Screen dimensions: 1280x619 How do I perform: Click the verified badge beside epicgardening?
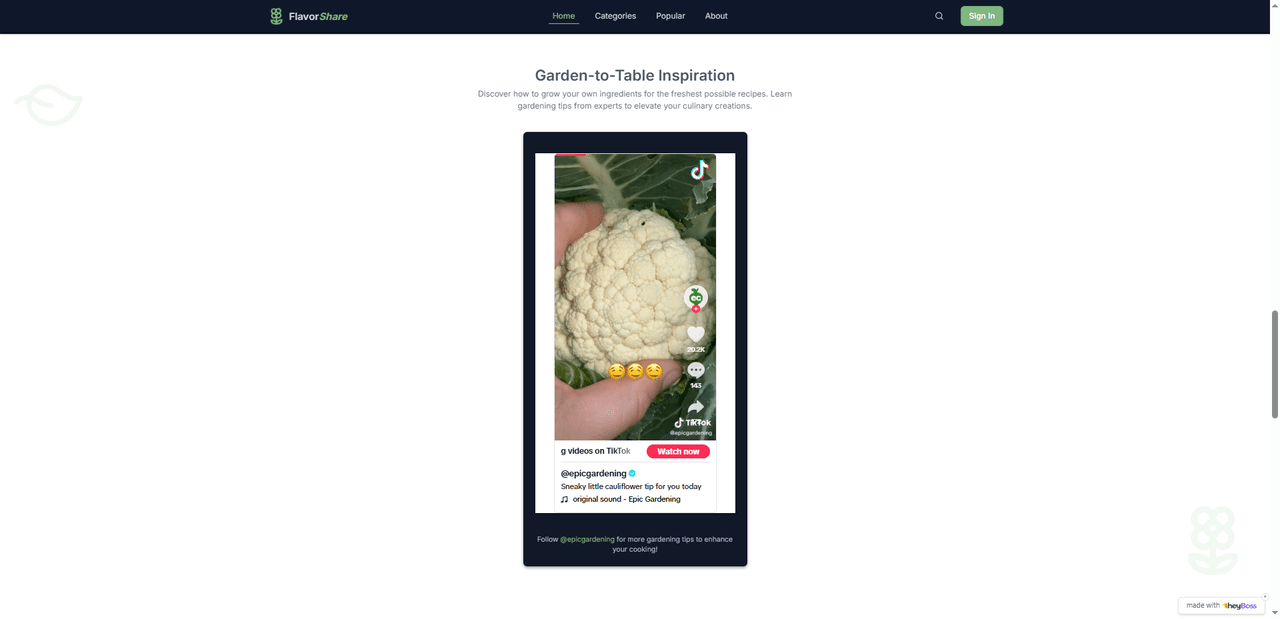(x=632, y=473)
